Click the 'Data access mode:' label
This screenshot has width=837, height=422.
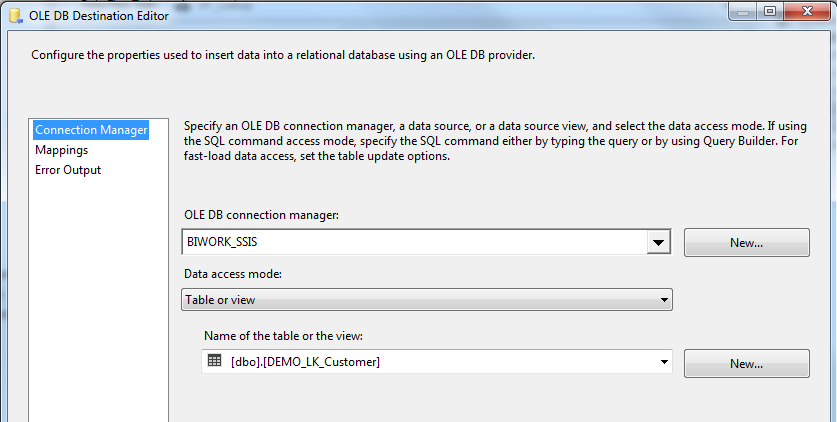[x=233, y=274]
